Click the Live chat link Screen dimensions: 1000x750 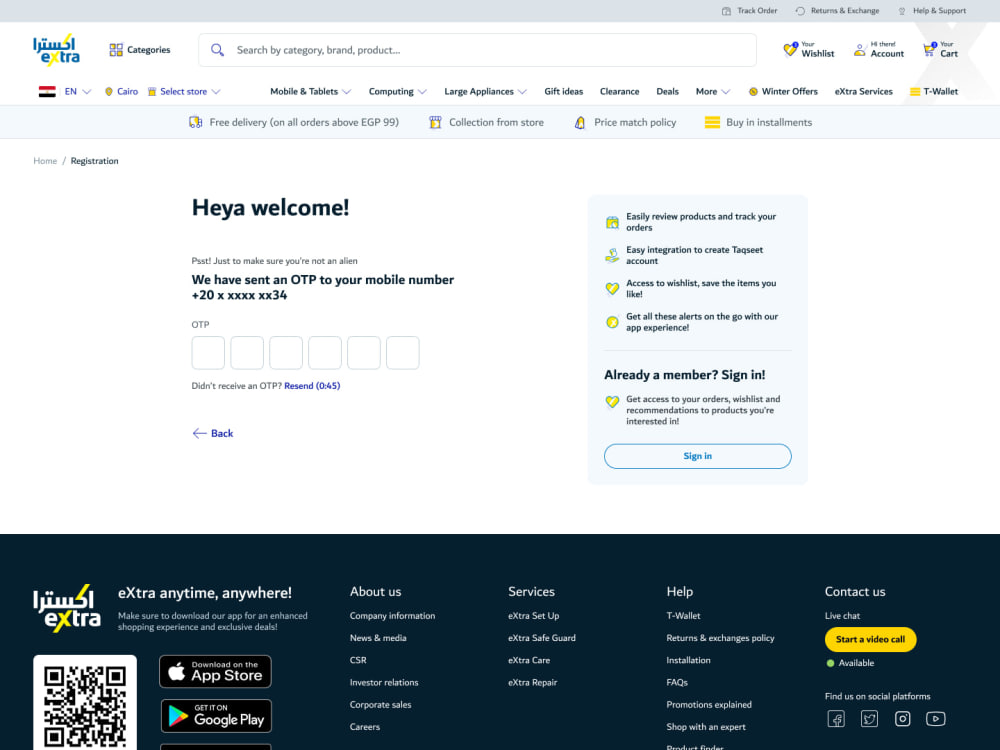pos(842,616)
